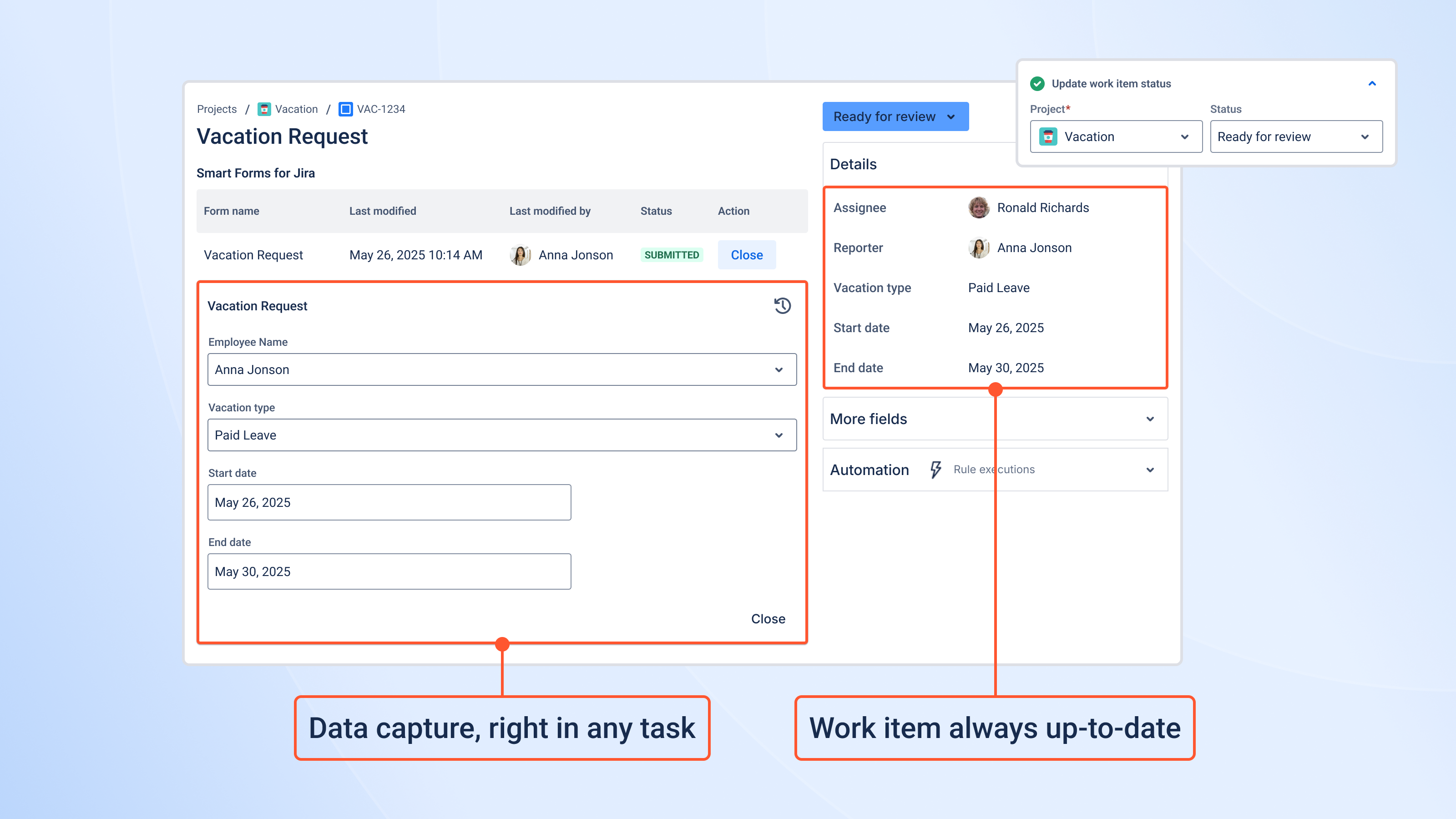
Task: Click the Close text at the form bottom
Action: pos(768,619)
